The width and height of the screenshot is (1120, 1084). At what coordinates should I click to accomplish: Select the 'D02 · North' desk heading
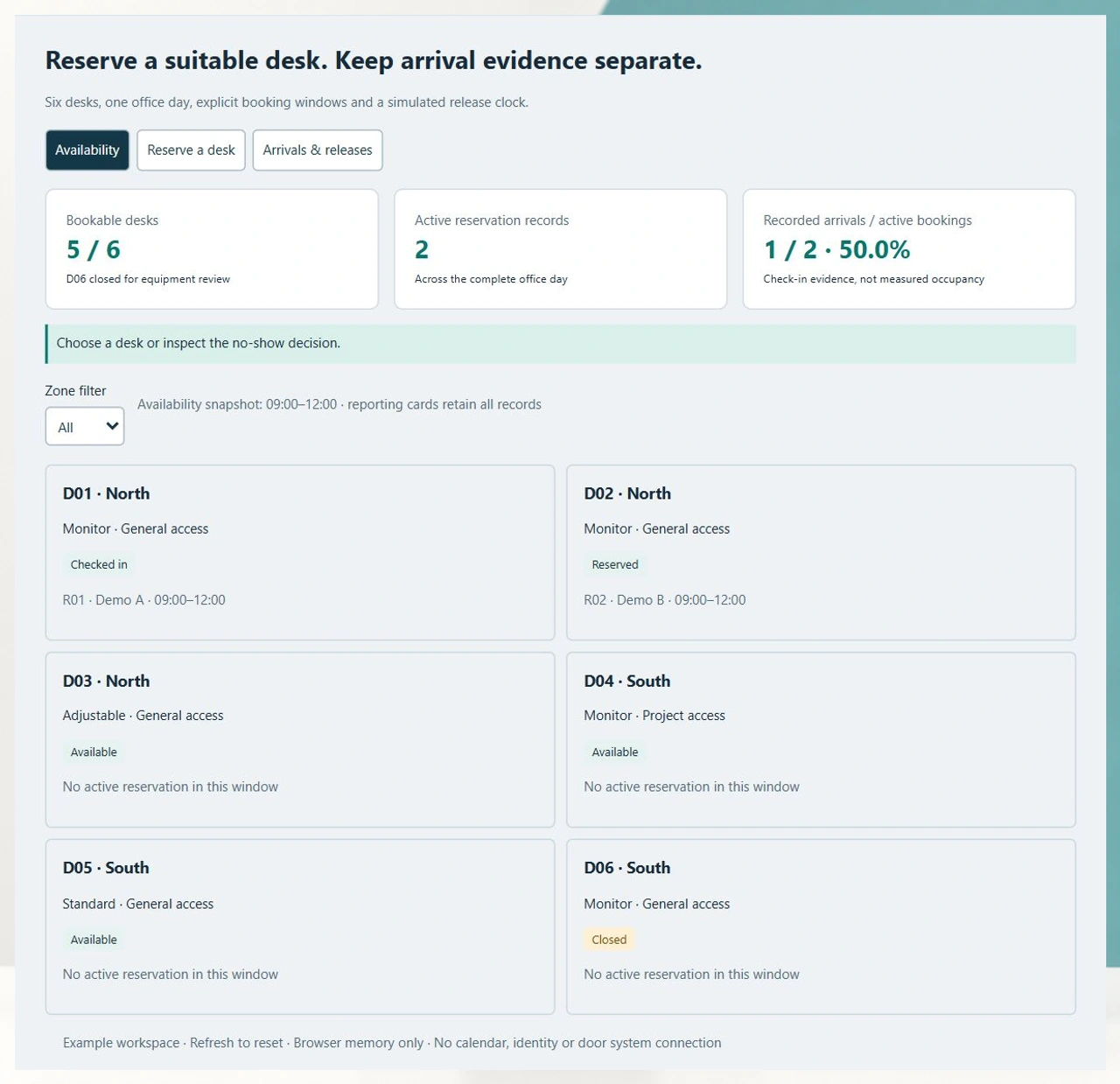click(627, 493)
